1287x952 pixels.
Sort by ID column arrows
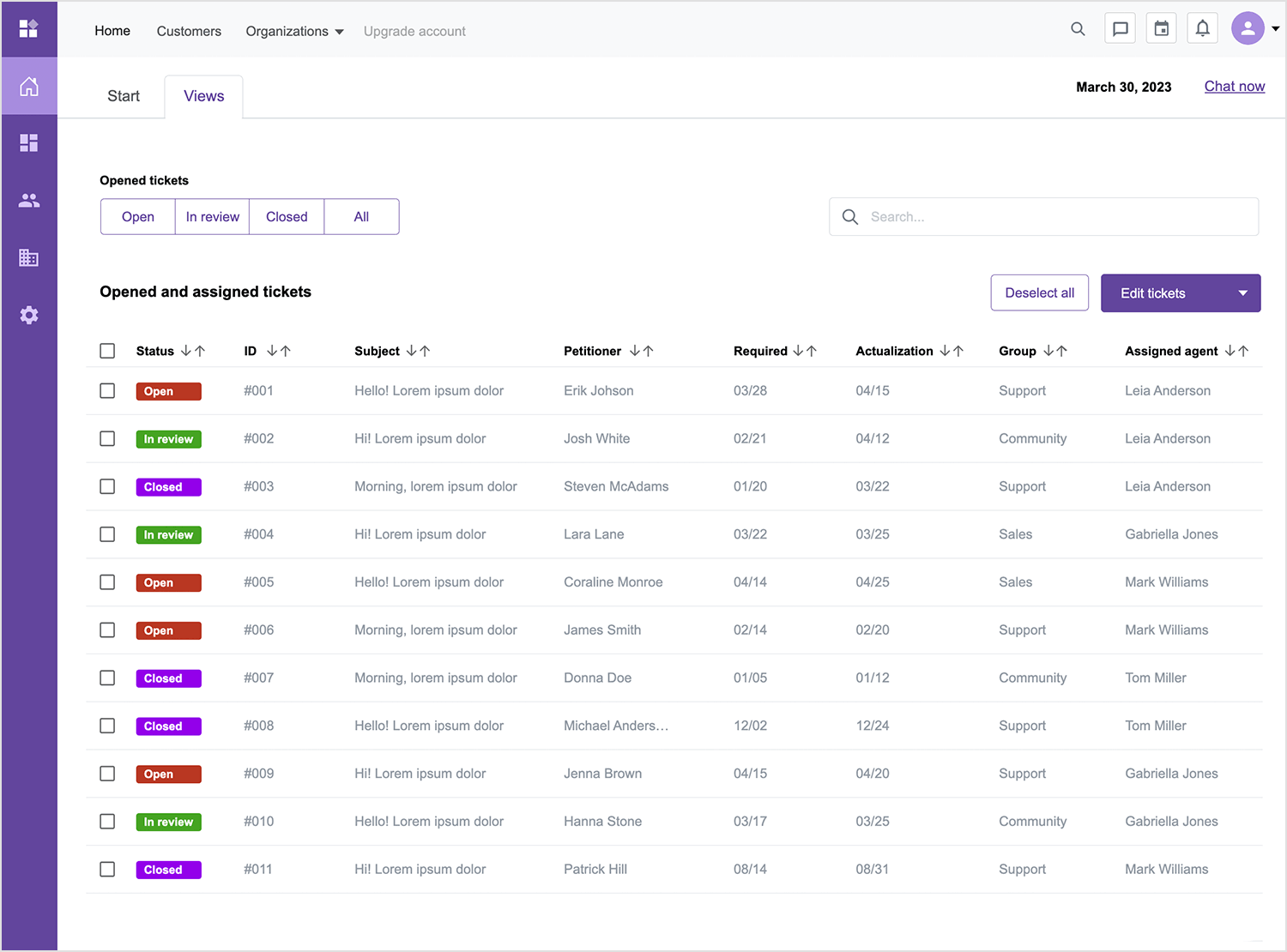279,351
